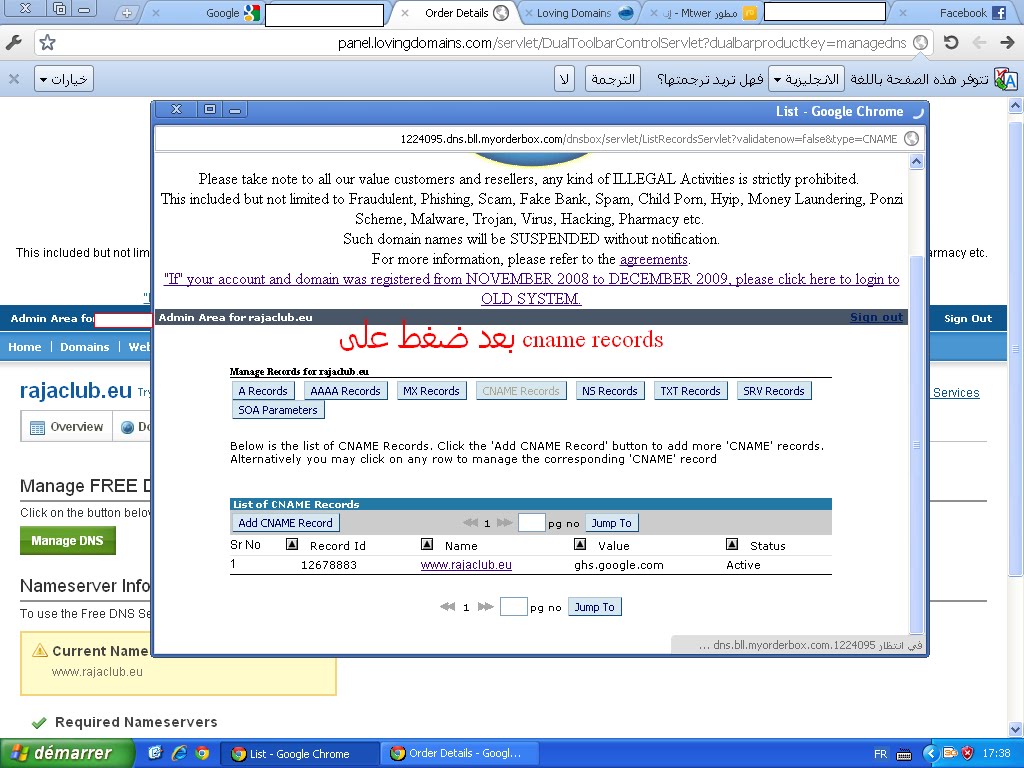Click the Google Translate icon in the translation bar
The image size is (1024, 768).
click(x=1005, y=79)
